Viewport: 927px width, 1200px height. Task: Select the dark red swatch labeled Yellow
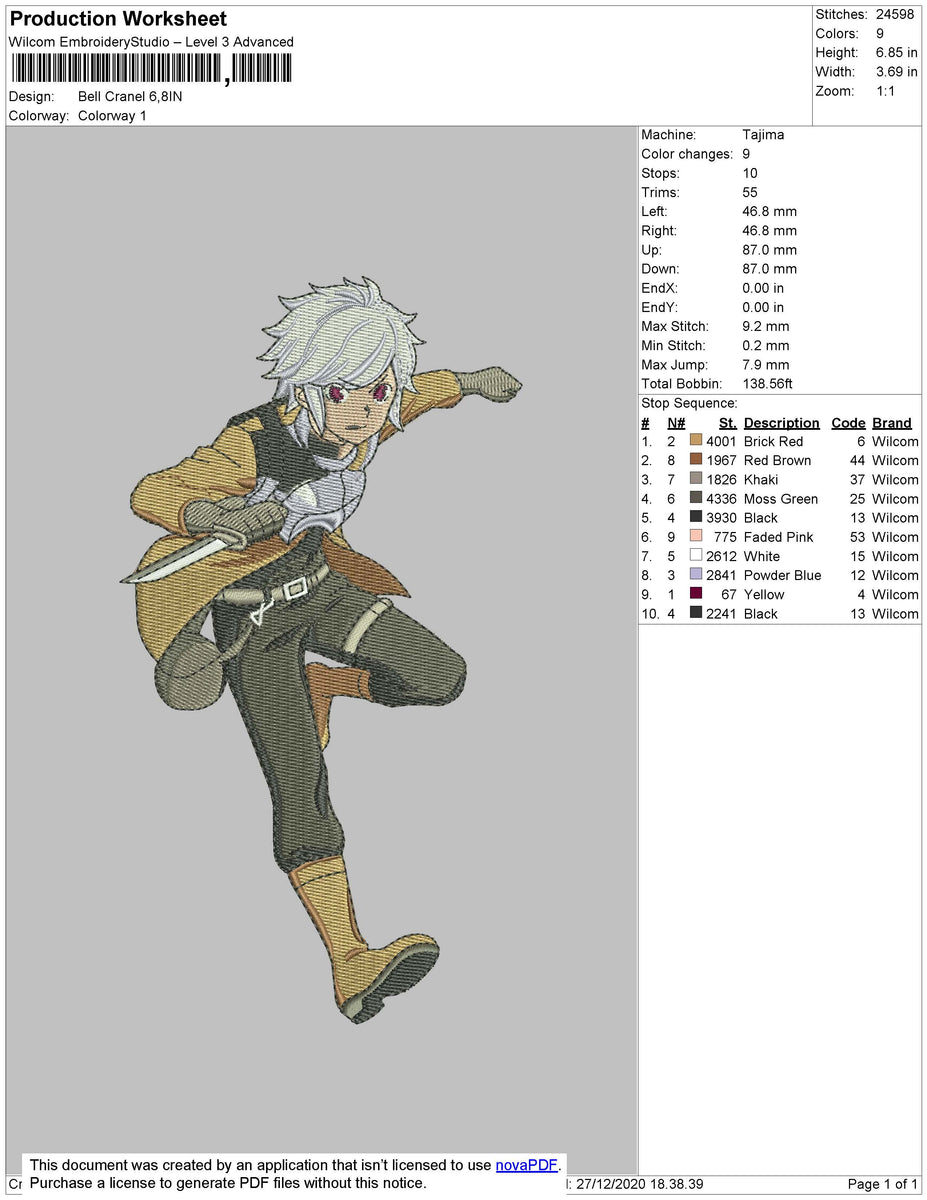point(696,593)
